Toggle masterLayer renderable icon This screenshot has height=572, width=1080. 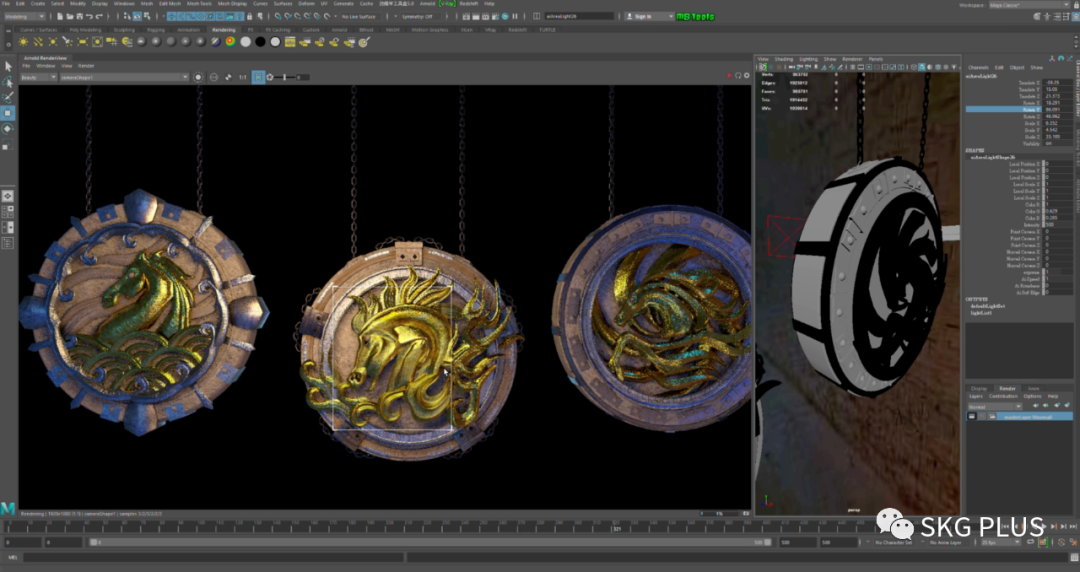pos(972,415)
